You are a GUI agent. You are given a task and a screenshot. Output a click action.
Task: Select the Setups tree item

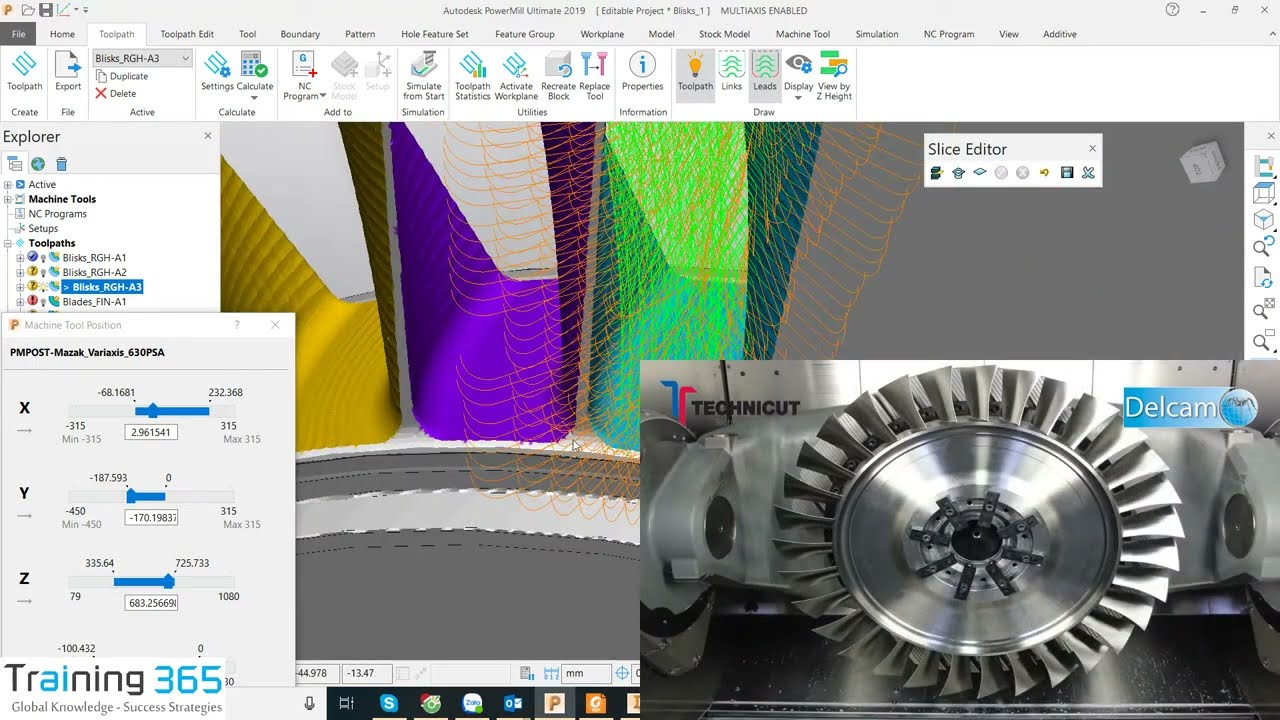coord(43,228)
